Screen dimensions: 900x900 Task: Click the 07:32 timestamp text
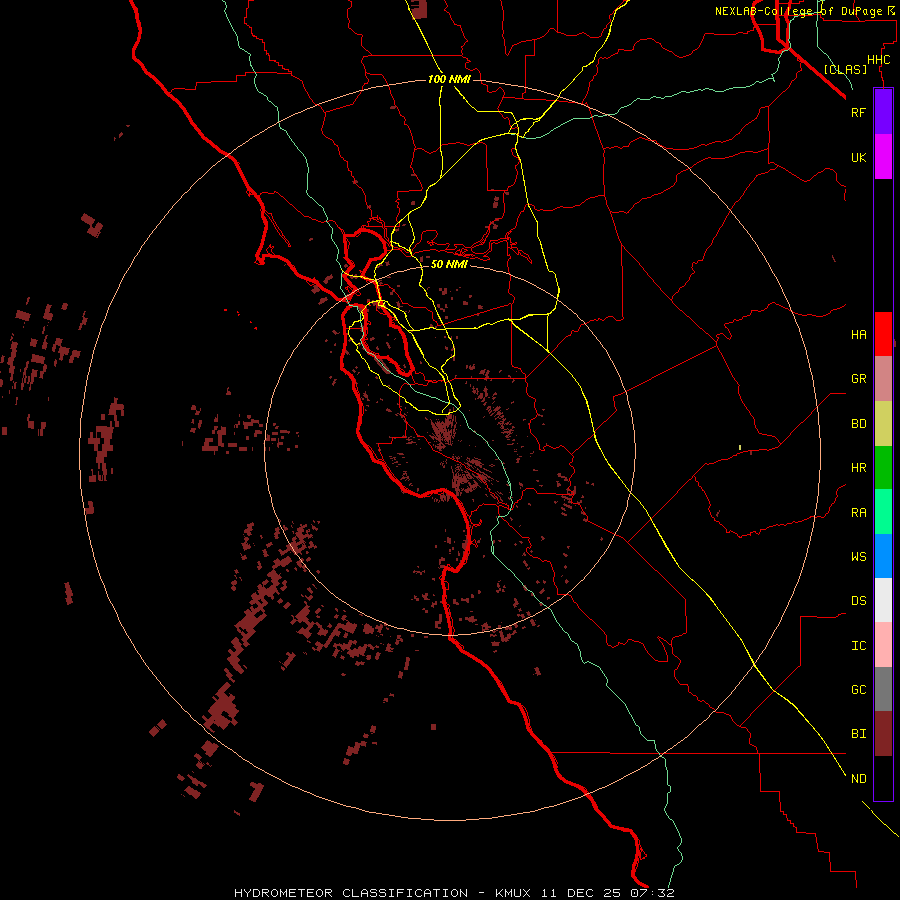[654, 893]
